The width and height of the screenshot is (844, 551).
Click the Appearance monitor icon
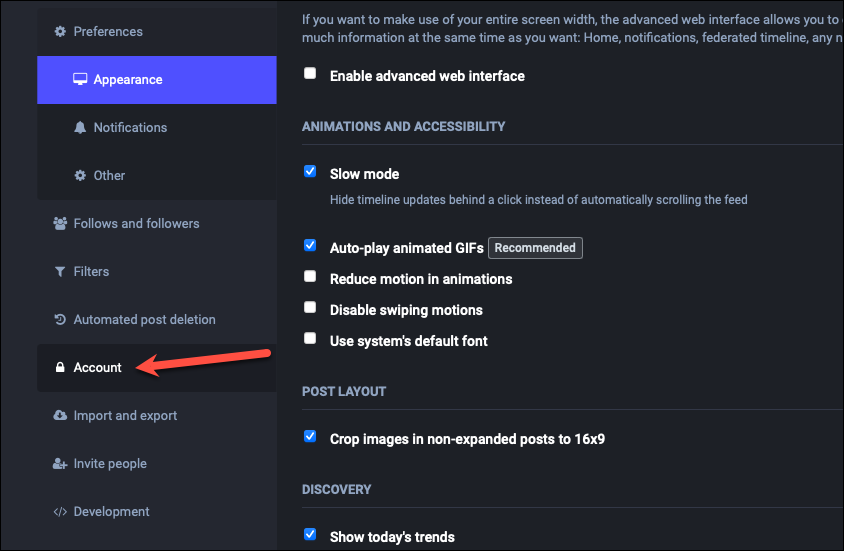tap(80, 80)
